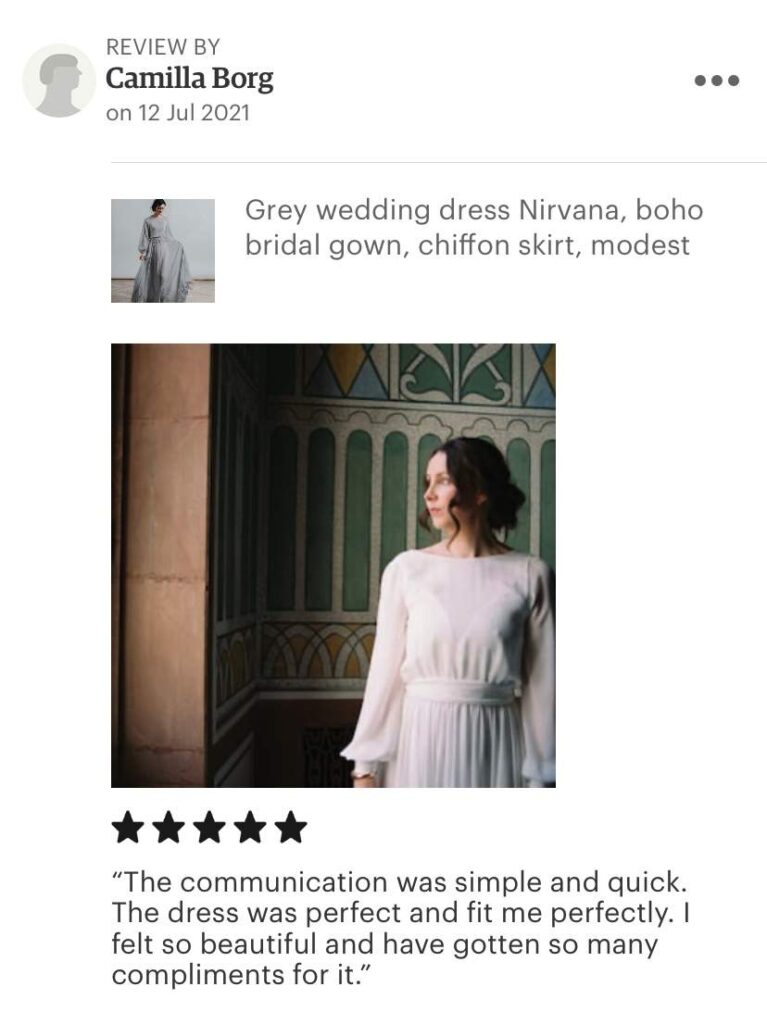Image resolution: width=767 pixels, height=1024 pixels.
Task: Open the grey wedding dress product thumbnail
Action: point(163,251)
